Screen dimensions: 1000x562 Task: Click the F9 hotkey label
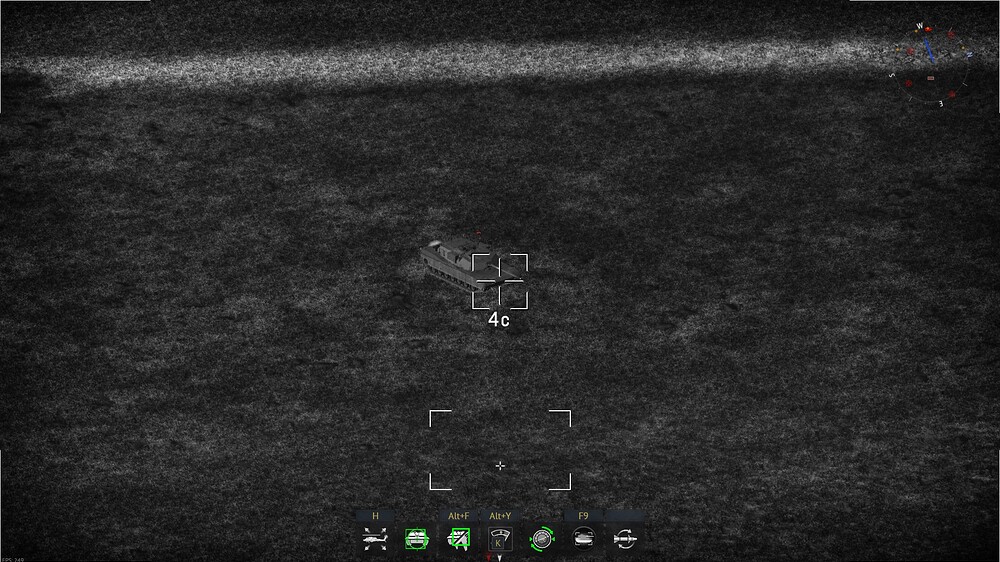[584, 515]
